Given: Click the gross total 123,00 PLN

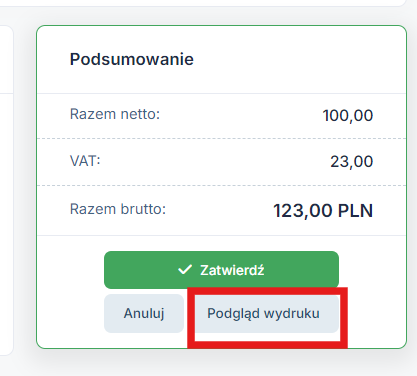Looking at the screenshot, I should click(323, 211).
